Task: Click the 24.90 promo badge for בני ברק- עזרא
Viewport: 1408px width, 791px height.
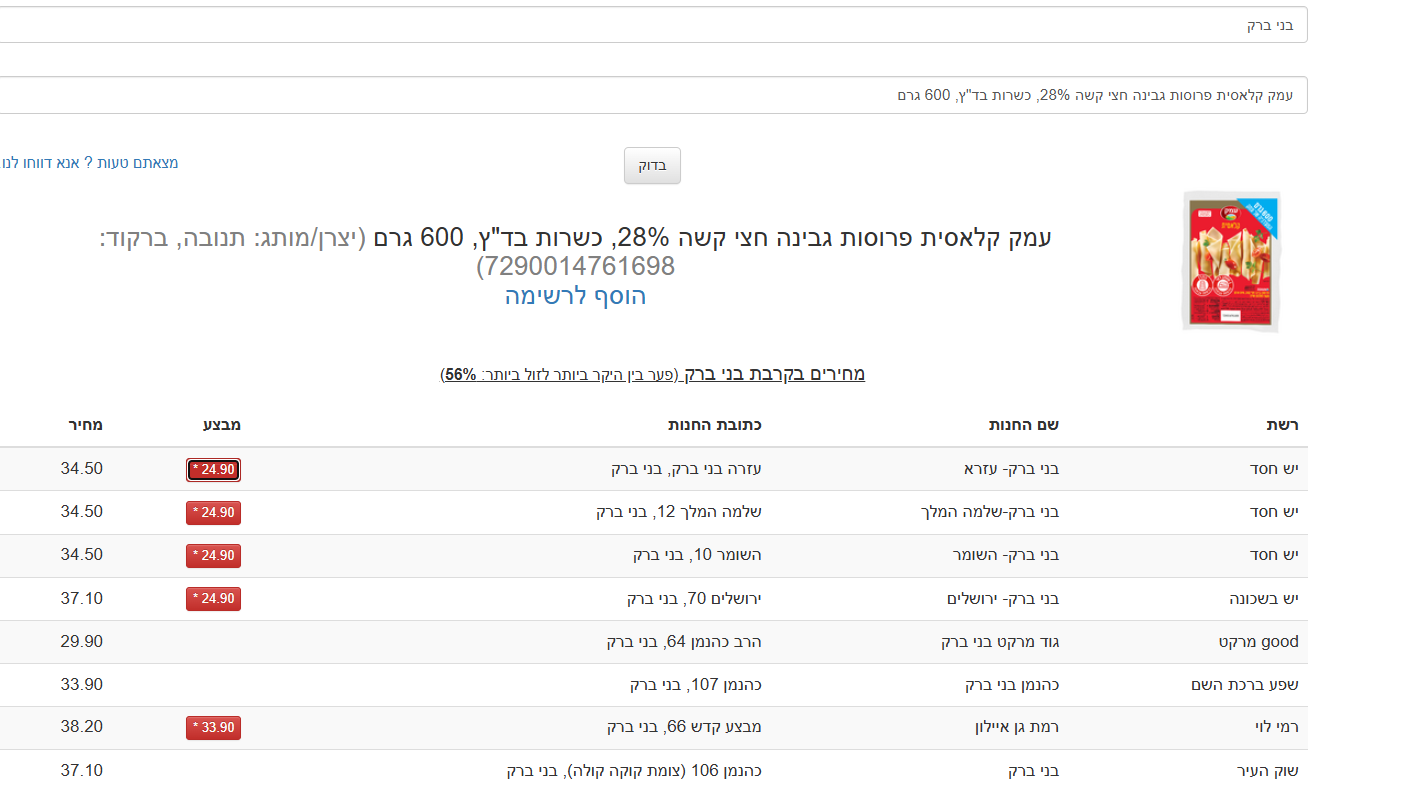Action: point(213,470)
